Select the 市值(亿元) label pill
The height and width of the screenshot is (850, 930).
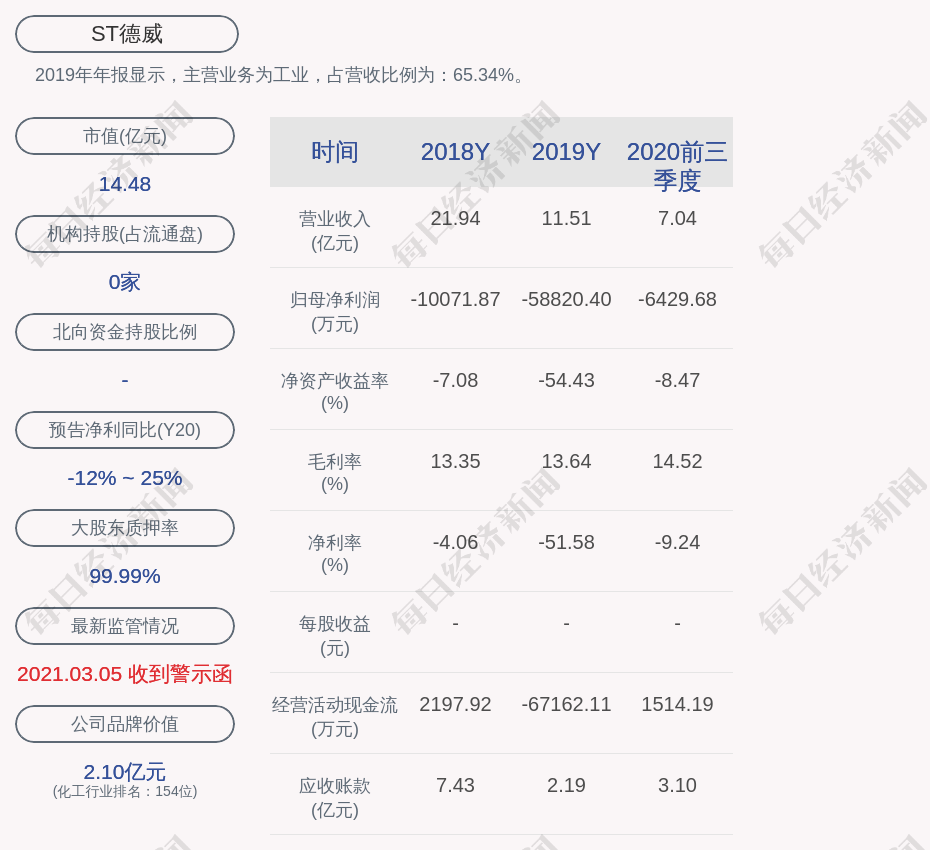pos(125,136)
